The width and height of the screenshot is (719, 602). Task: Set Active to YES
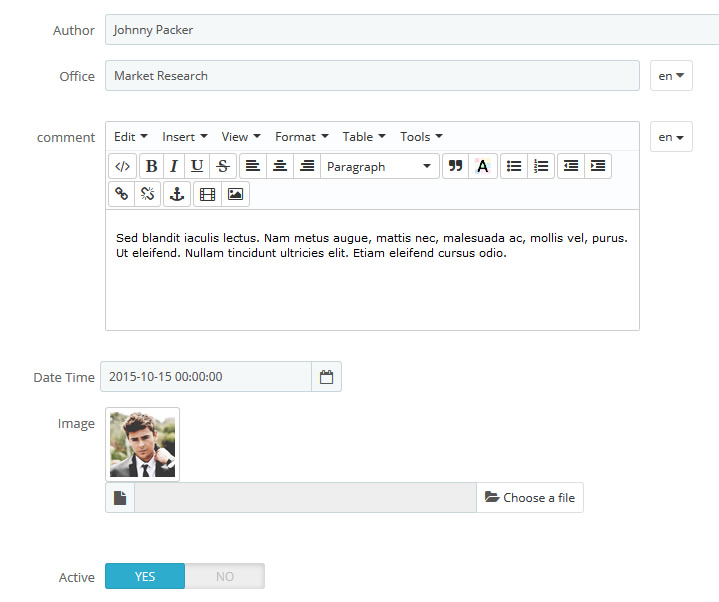tap(145, 576)
